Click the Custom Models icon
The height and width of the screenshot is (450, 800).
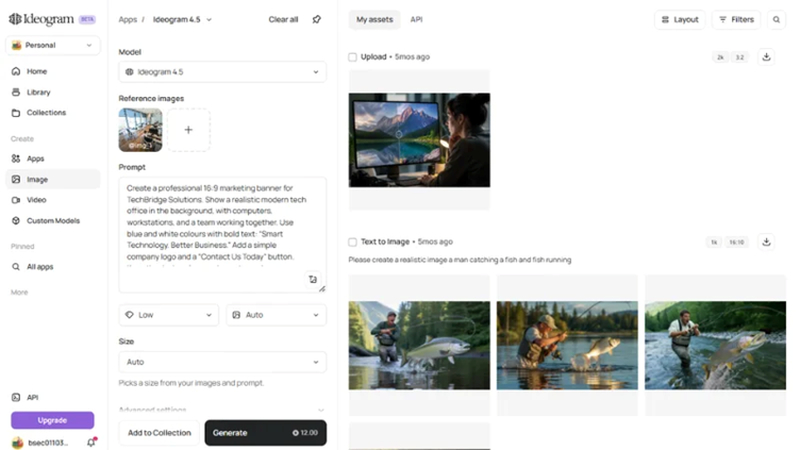[x=16, y=221]
